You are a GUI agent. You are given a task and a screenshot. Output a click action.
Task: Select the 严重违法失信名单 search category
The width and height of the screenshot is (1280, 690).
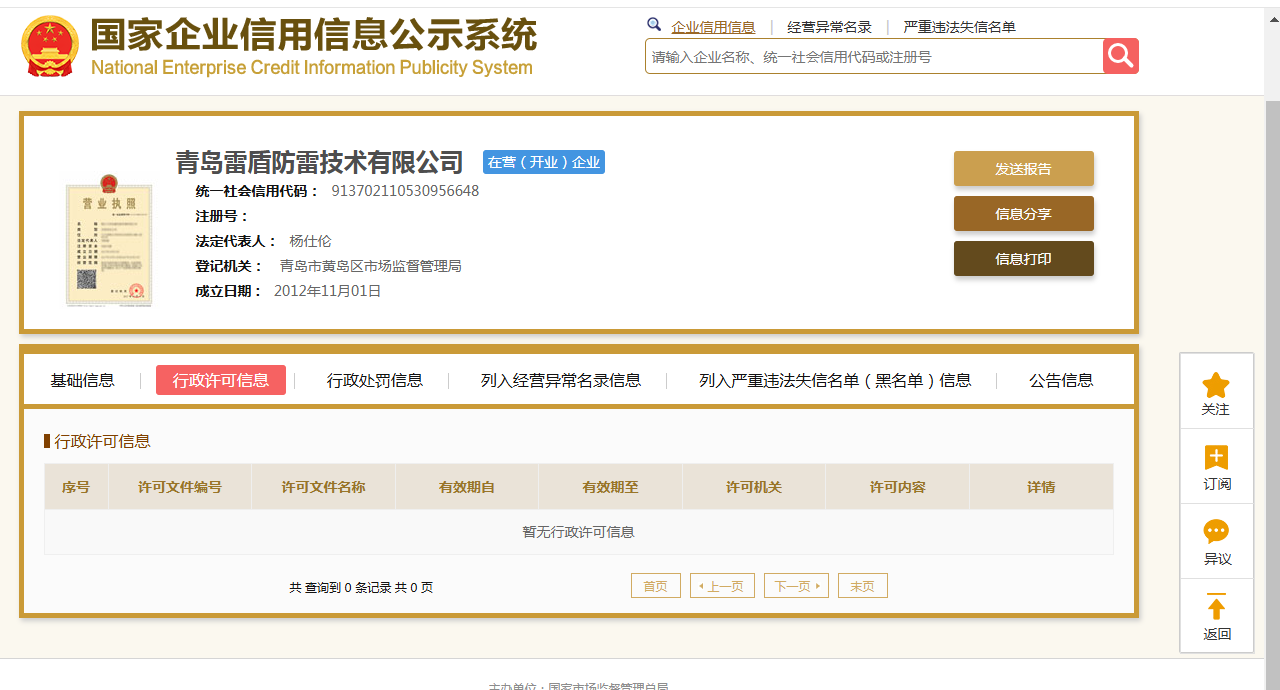pyautogui.click(x=959, y=27)
